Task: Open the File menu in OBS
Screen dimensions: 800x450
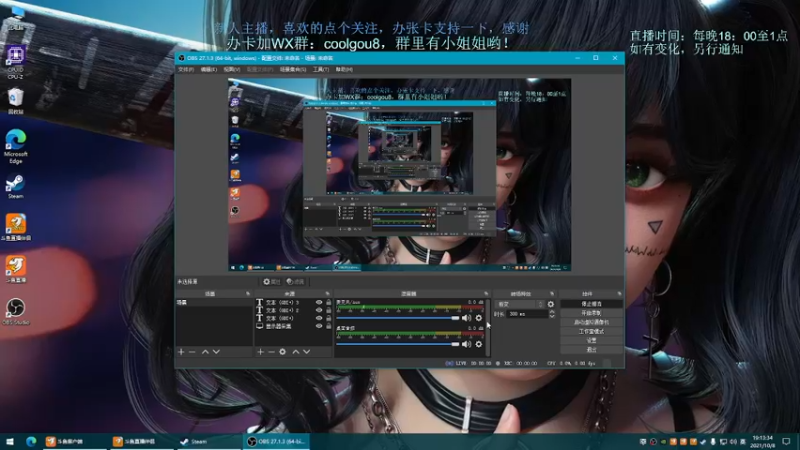Action: [x=186, y=69]
